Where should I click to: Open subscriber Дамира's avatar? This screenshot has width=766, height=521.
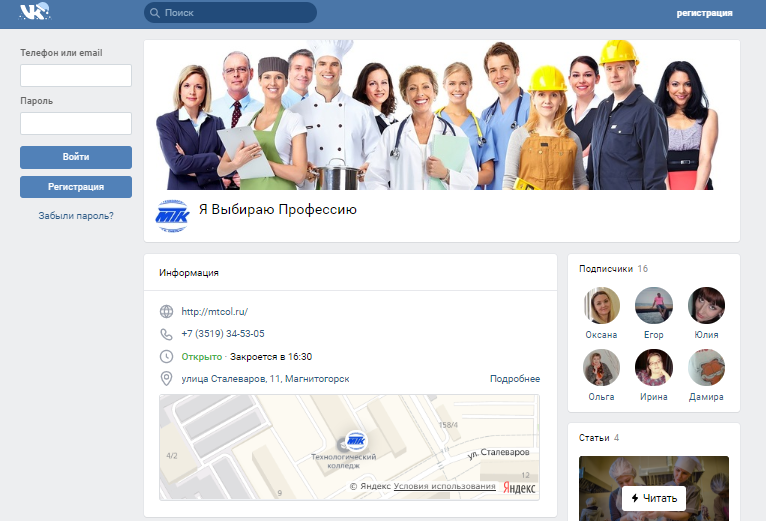tap(706, 368)
